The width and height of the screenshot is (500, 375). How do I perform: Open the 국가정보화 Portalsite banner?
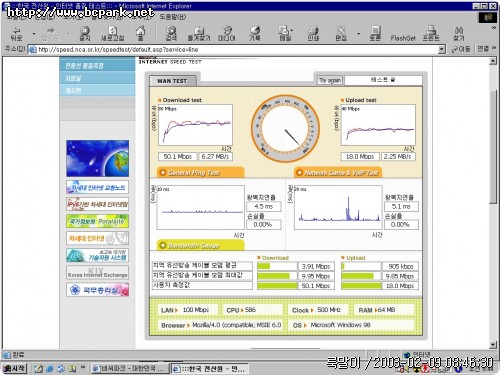97,221
